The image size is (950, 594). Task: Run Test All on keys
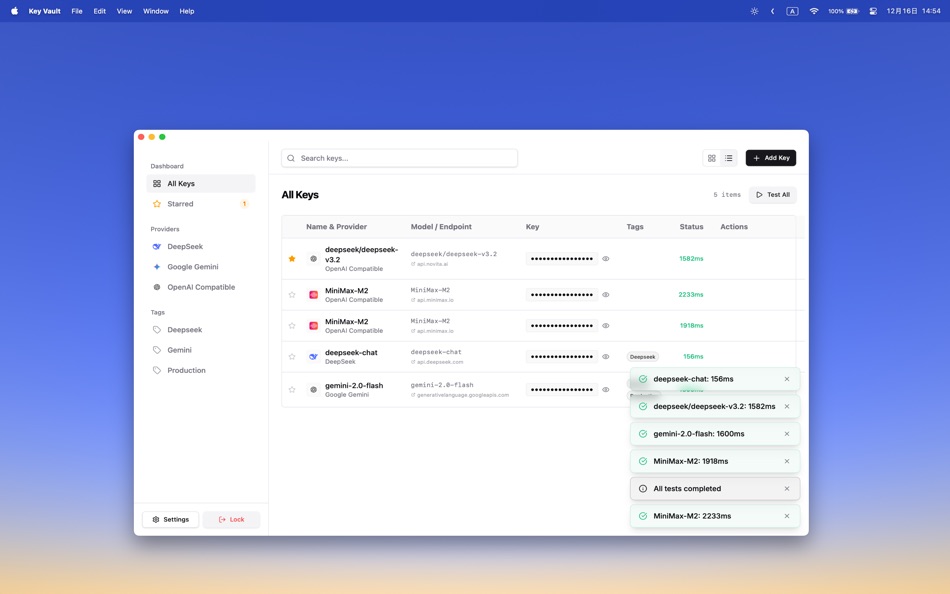point(772,195)
